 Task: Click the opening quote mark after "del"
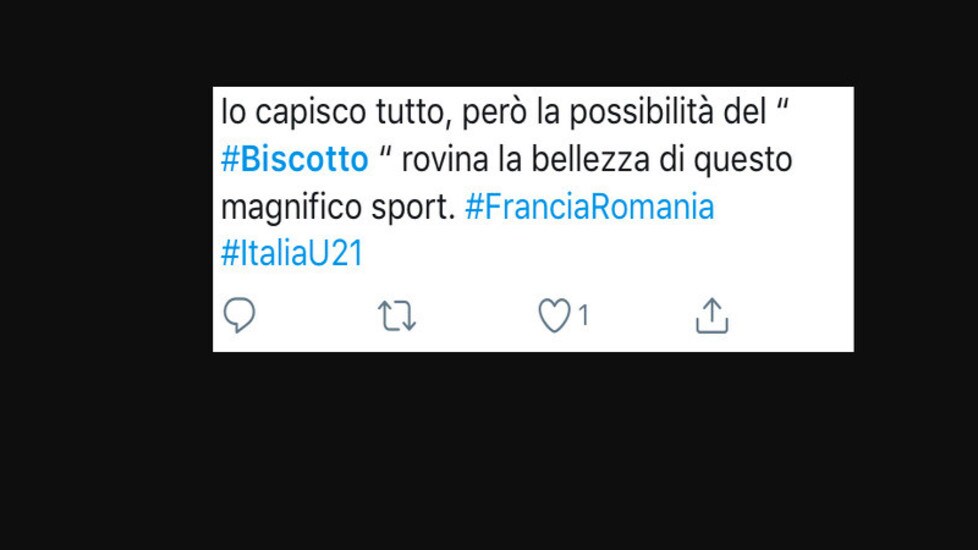[x=783, y=105]
